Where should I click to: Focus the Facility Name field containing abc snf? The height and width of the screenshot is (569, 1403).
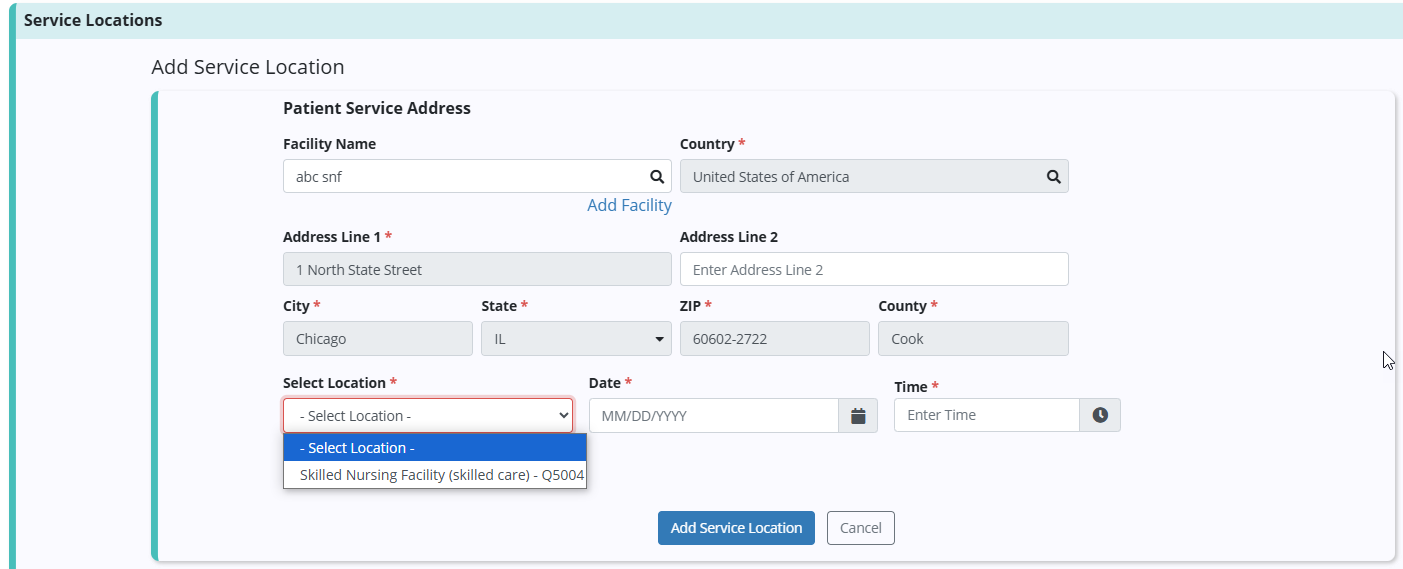pyautogui.click(x=465, y=177)
